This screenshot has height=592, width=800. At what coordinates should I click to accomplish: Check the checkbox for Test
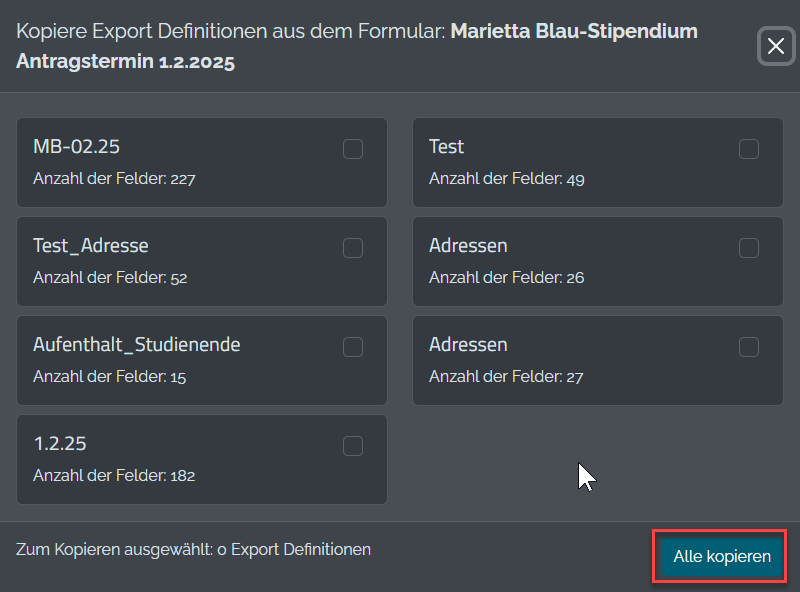(749, 148)
